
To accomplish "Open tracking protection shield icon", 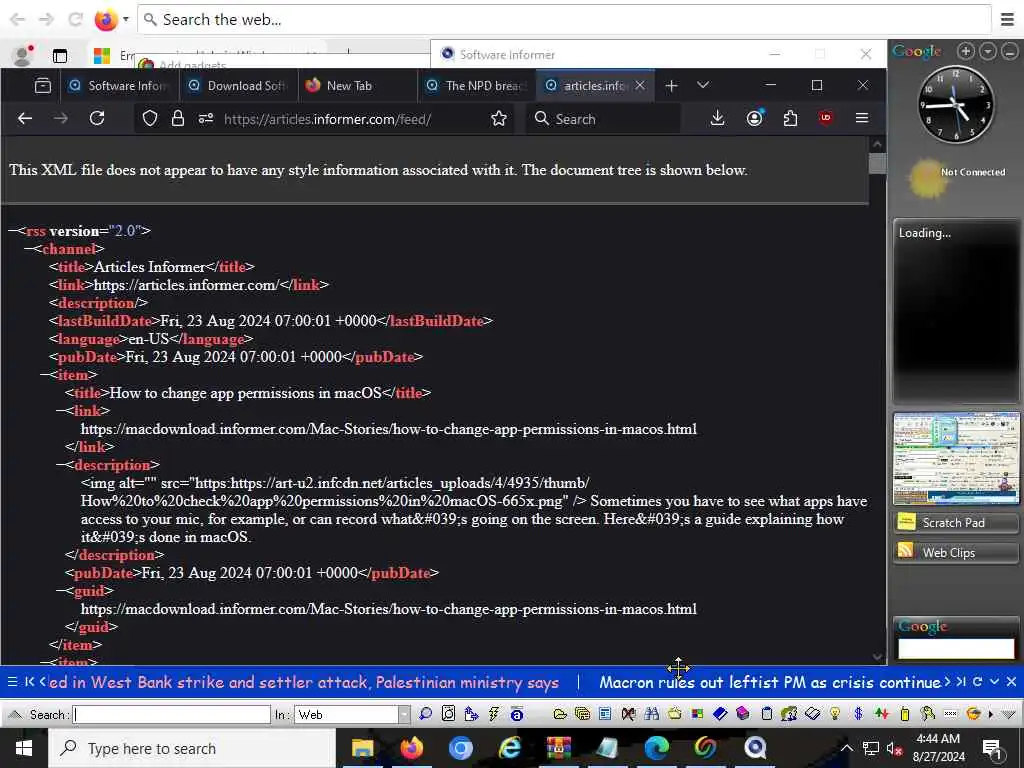I will click(150, 118).
